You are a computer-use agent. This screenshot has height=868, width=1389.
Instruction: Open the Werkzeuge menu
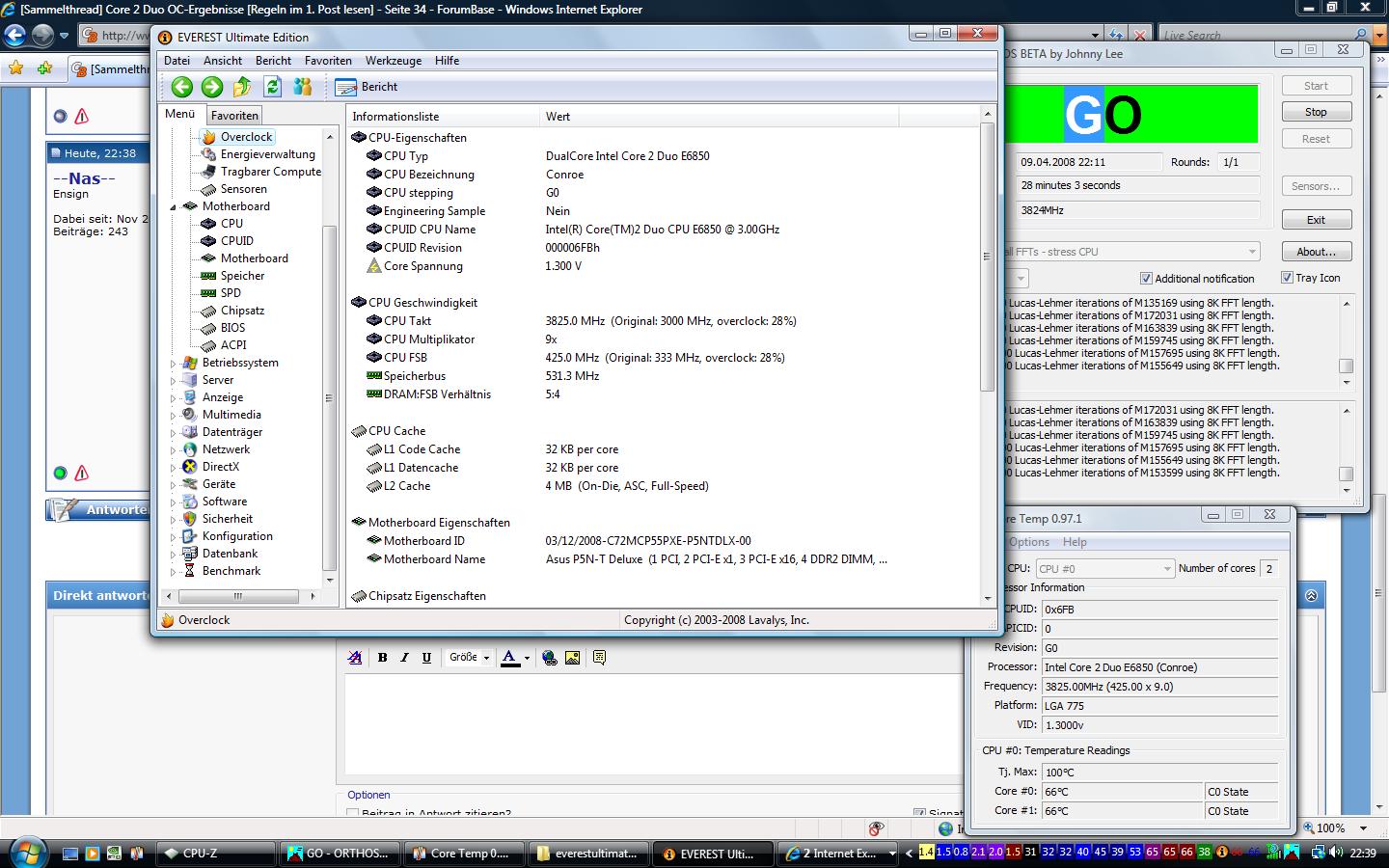(393, 61)
